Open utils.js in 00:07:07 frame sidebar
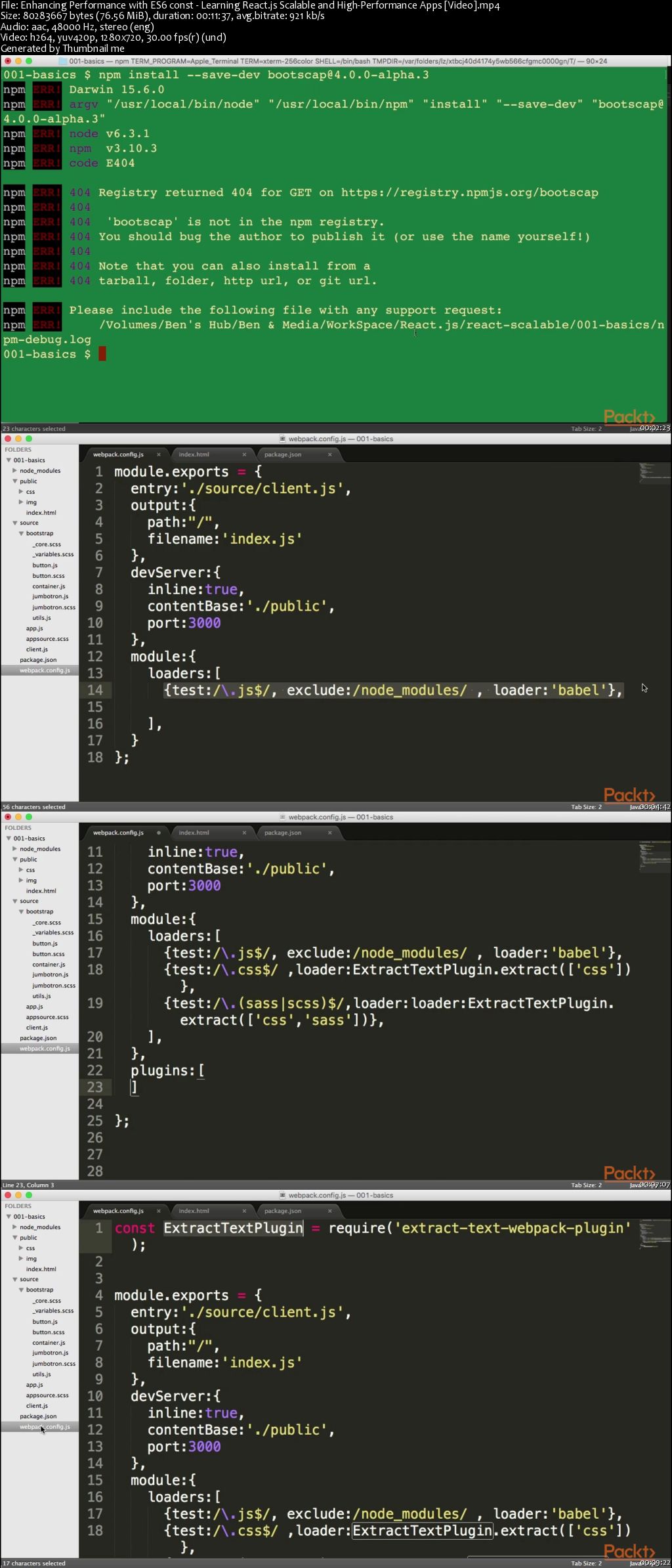The height and width of the screenshot is (1568, 672). point(41,996)
